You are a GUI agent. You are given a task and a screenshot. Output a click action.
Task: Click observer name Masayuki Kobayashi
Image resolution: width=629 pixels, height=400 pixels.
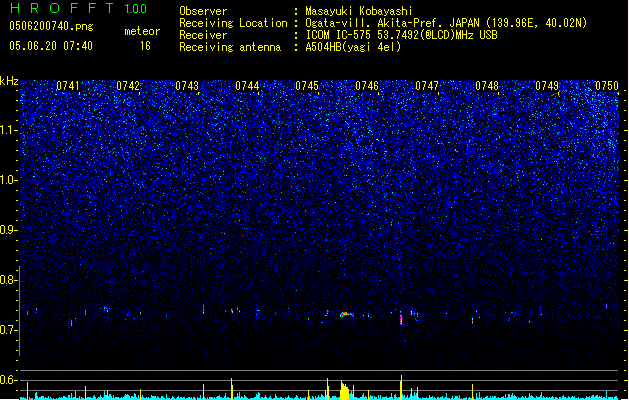[359, 11]
